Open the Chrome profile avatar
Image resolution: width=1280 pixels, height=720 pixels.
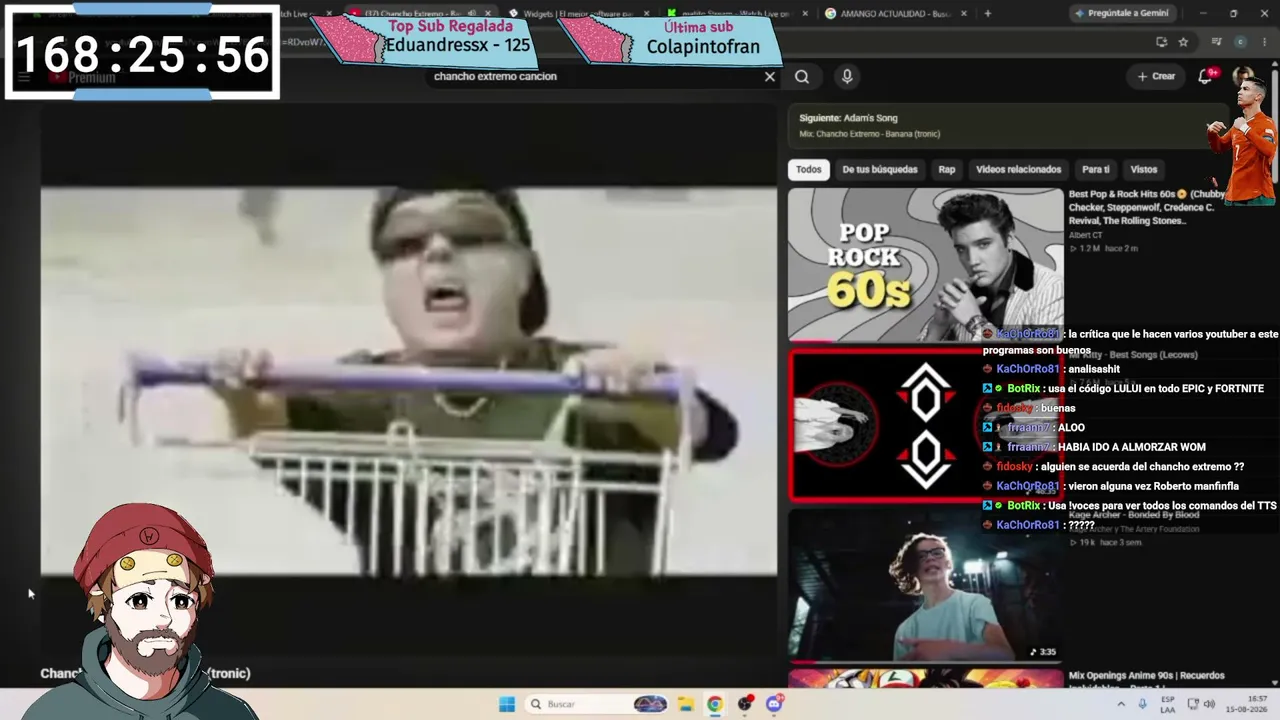click(1241, 42)
